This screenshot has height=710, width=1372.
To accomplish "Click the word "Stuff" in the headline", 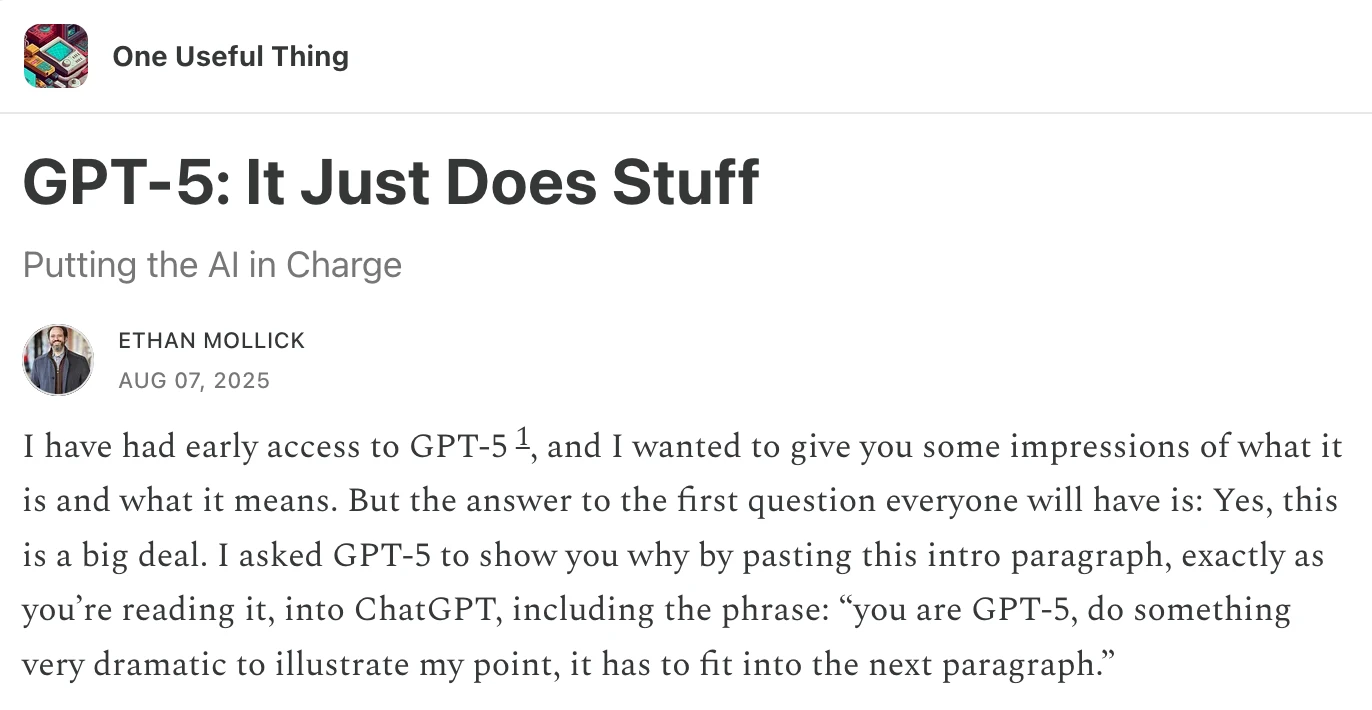I will [685, 183].
